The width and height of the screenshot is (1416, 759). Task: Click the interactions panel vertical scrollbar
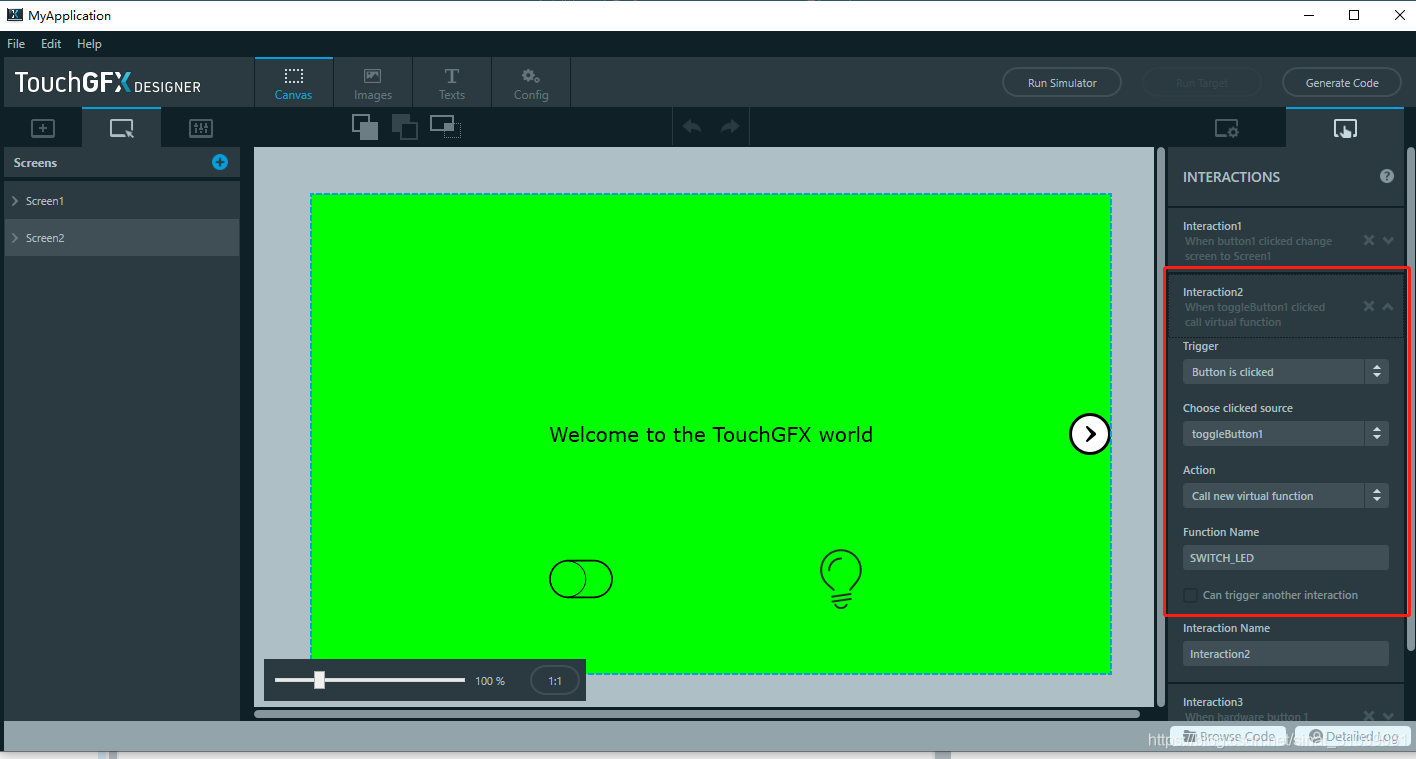point(1411,400)
